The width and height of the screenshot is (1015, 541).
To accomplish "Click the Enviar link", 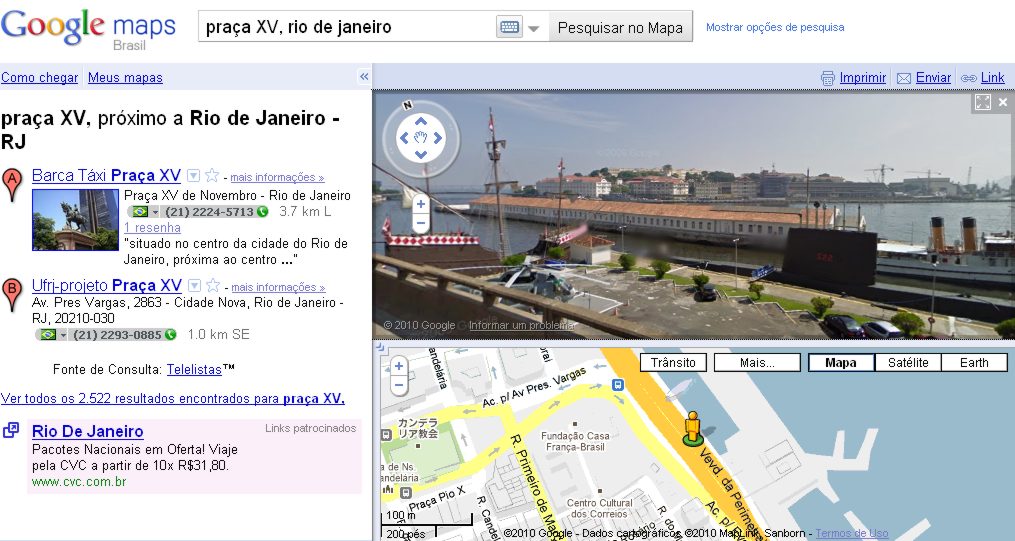I will (933, 78).
